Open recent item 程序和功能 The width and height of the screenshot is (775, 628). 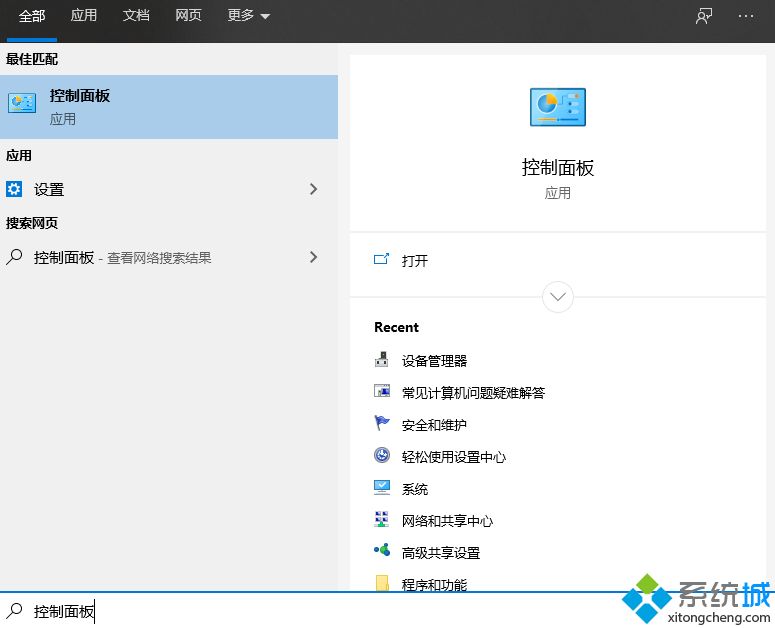pos(434,585)
